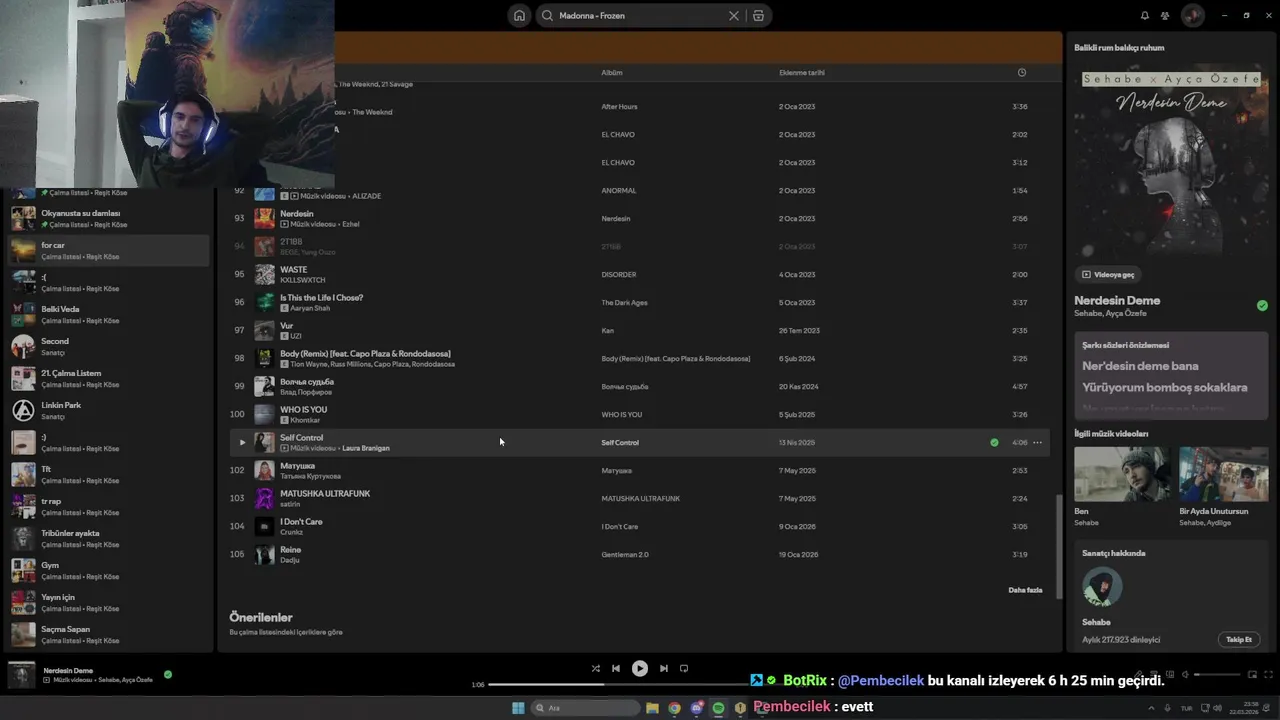Open notifications bell icon
Viewport: 1280px width, 720px height.
pyautogui.click(x=1145, y=16)
